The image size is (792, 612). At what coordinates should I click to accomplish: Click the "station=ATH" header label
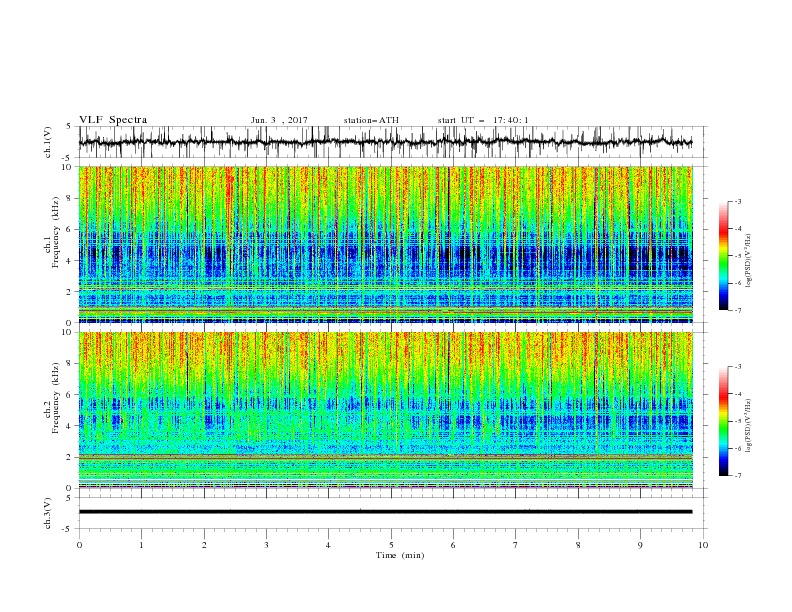pos(371,120)
